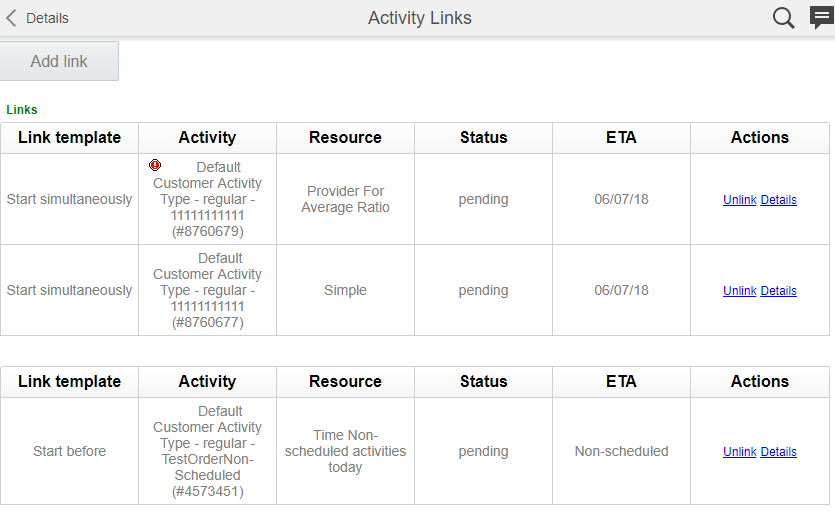835x511 pixels.
Task: Select activity #8760677 cell
Action: coord(207,290)
